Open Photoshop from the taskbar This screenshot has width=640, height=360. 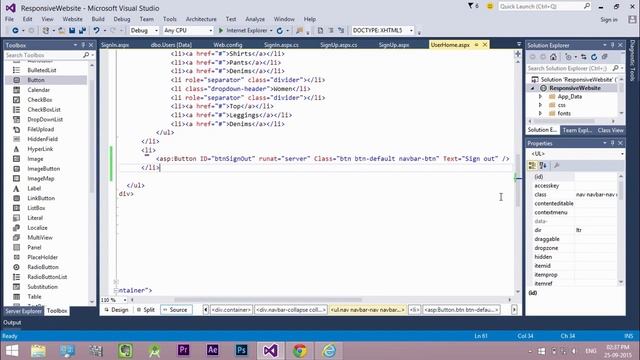241,350
